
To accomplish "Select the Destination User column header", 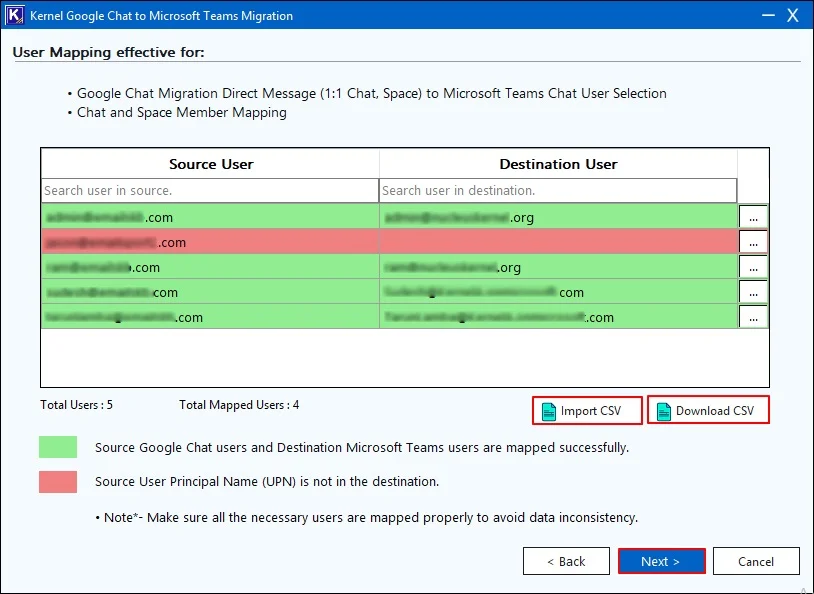I will click(x=558, y=164).
